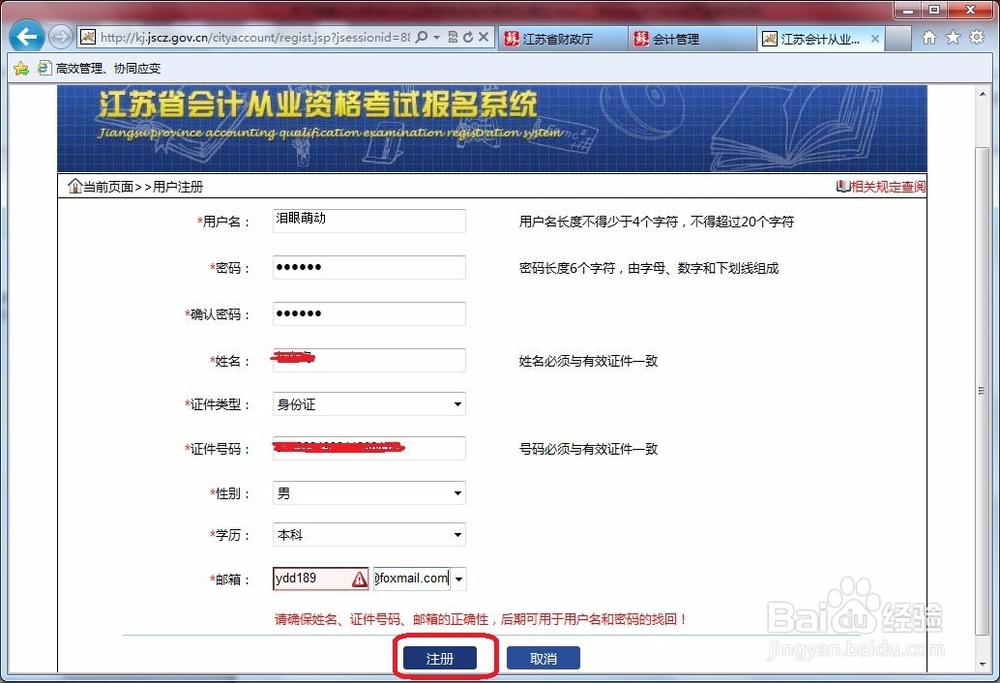Click the address bar URL field
This screenshot has width=1000, height=683.
(x=255, y=37)
